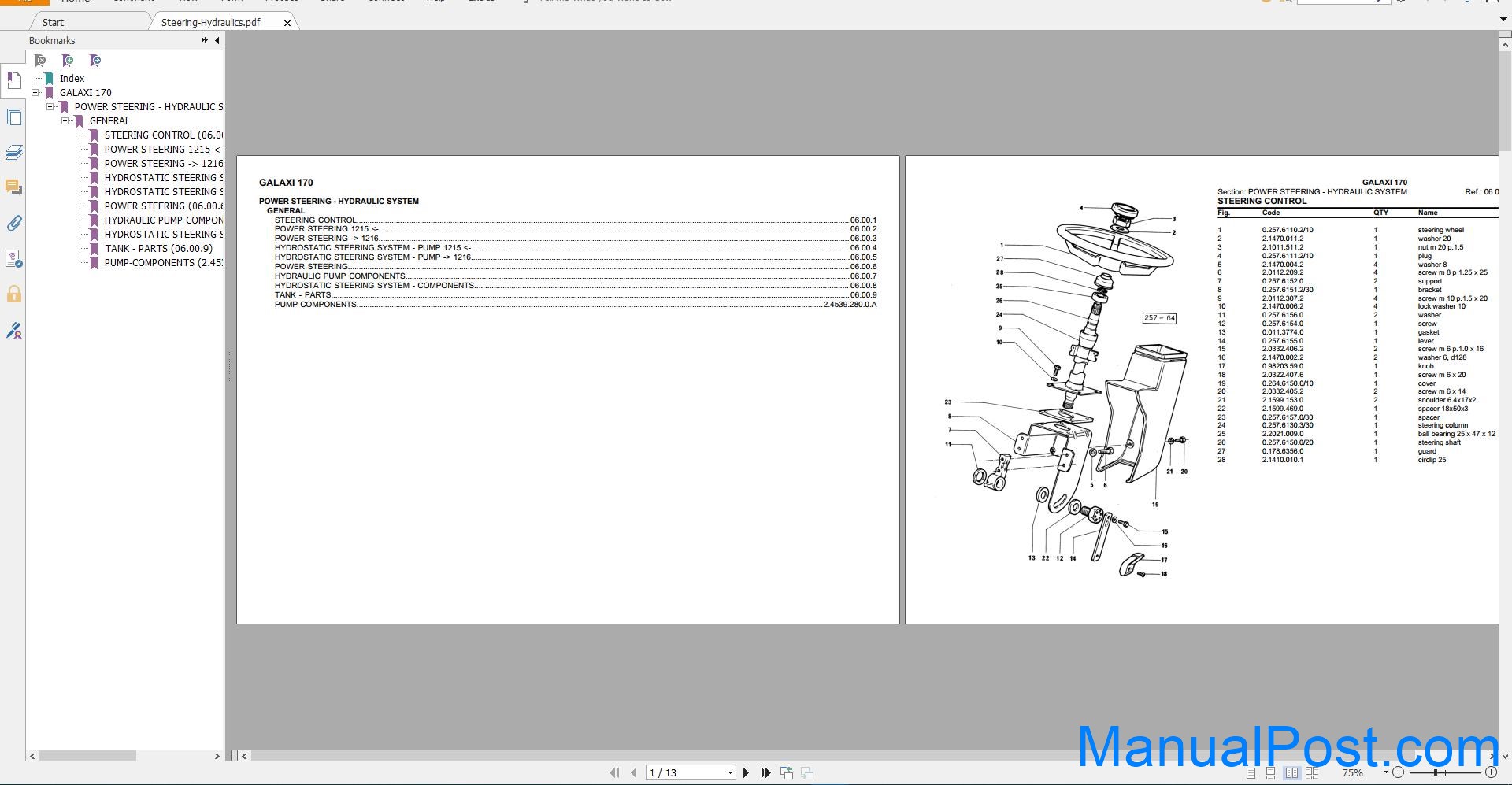The image size is (1512, 785).
Task: Switch to single page view mode
Action: click(x=1251, y=773)
